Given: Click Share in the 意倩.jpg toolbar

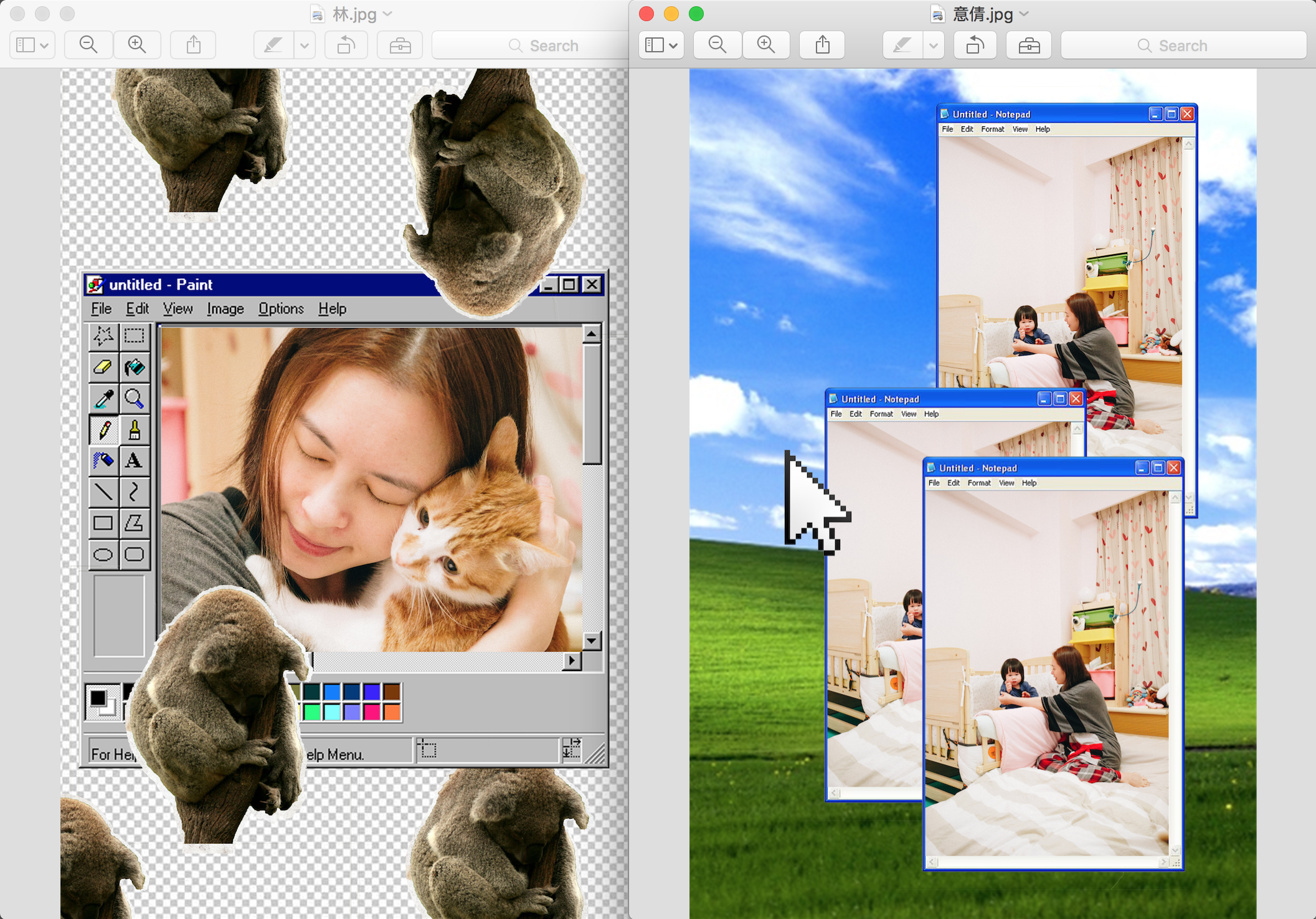Looking at the screenshot, I should tap(822, 45).
